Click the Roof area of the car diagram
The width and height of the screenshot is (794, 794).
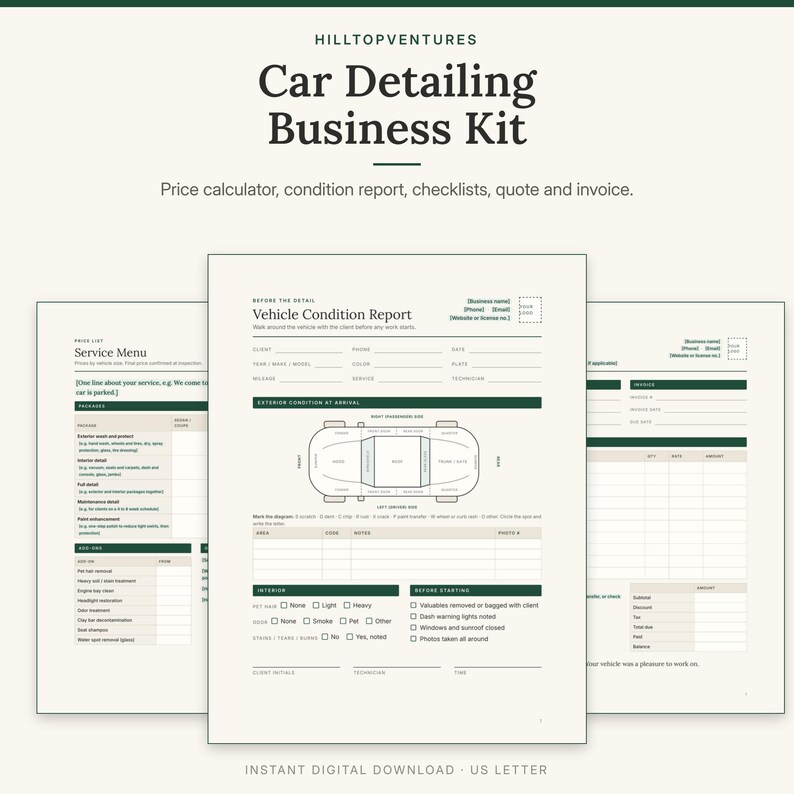pyautogui.click(x=398, y=462)
